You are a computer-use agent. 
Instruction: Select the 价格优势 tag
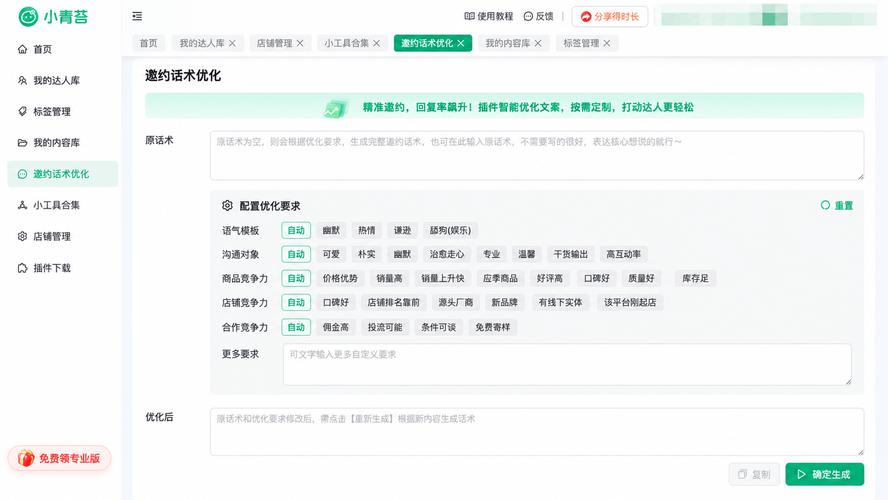[340, 279]
